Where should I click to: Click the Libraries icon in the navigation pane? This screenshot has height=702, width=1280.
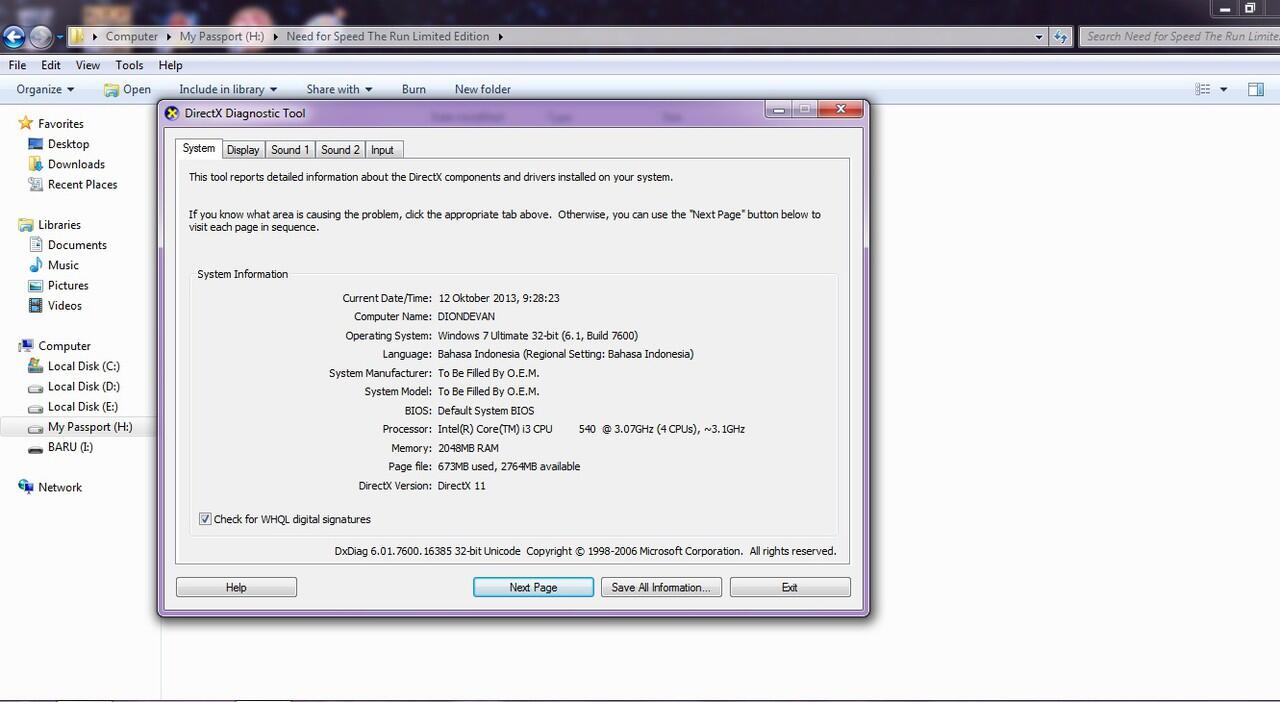coord(26,225)
